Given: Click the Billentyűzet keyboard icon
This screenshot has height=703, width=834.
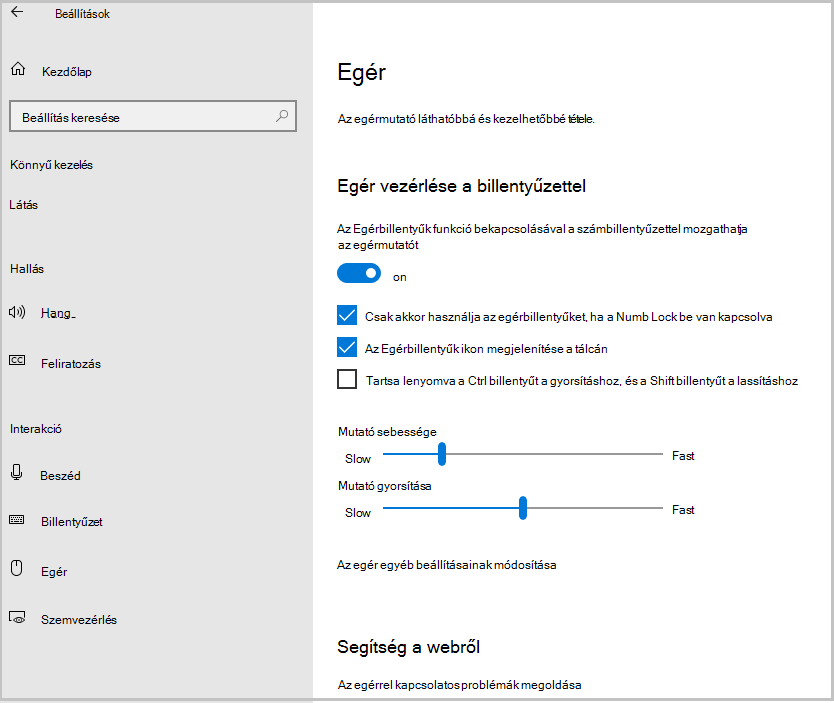Looking at the screenshot, I should (x=16, y=520).
